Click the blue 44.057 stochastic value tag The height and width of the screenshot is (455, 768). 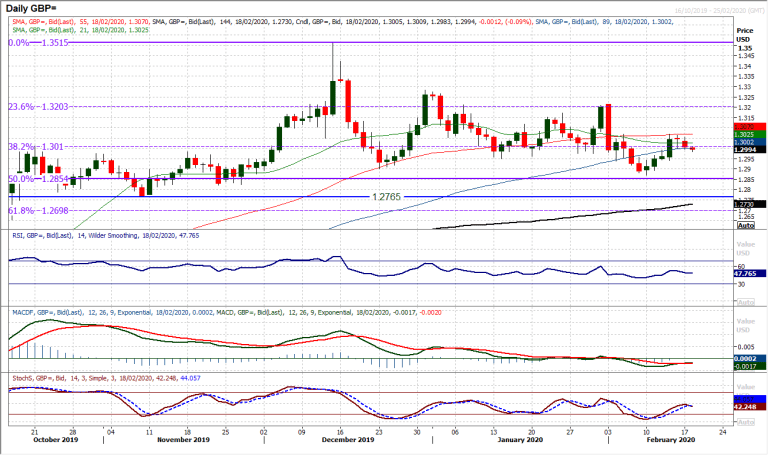point(750,400)
